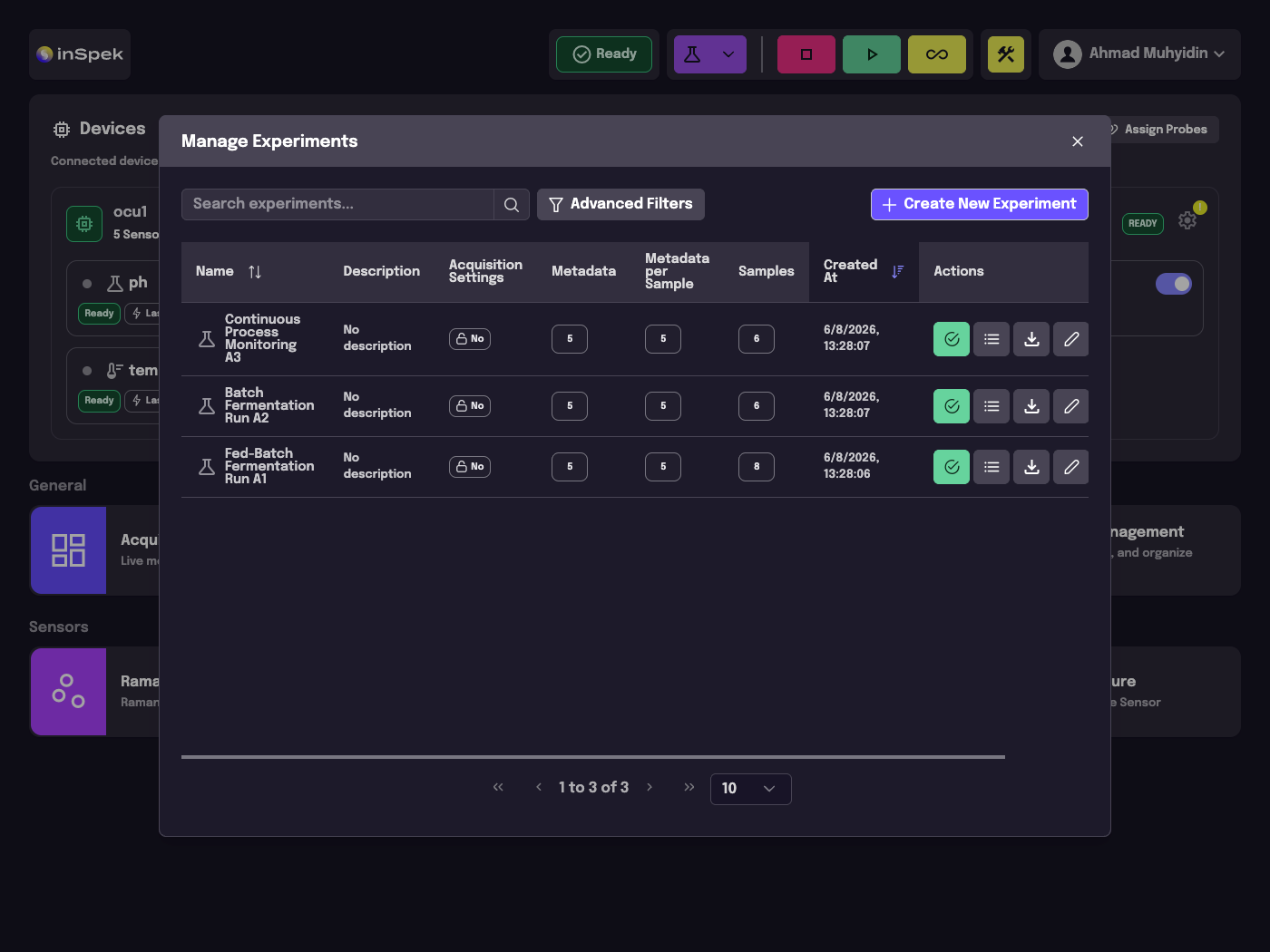The image size is (1270, 952).
Task: Open the list icon for Batch Fermentation Run A2
Action: pos(992,406)
